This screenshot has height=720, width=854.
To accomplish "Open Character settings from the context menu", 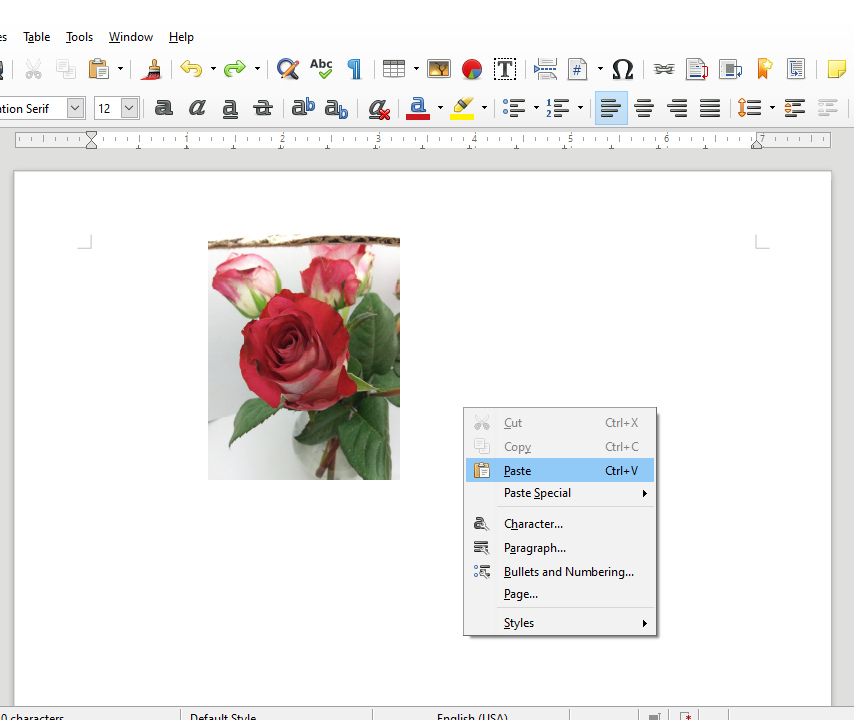I will pyautogui.click(x=533, y=523).
